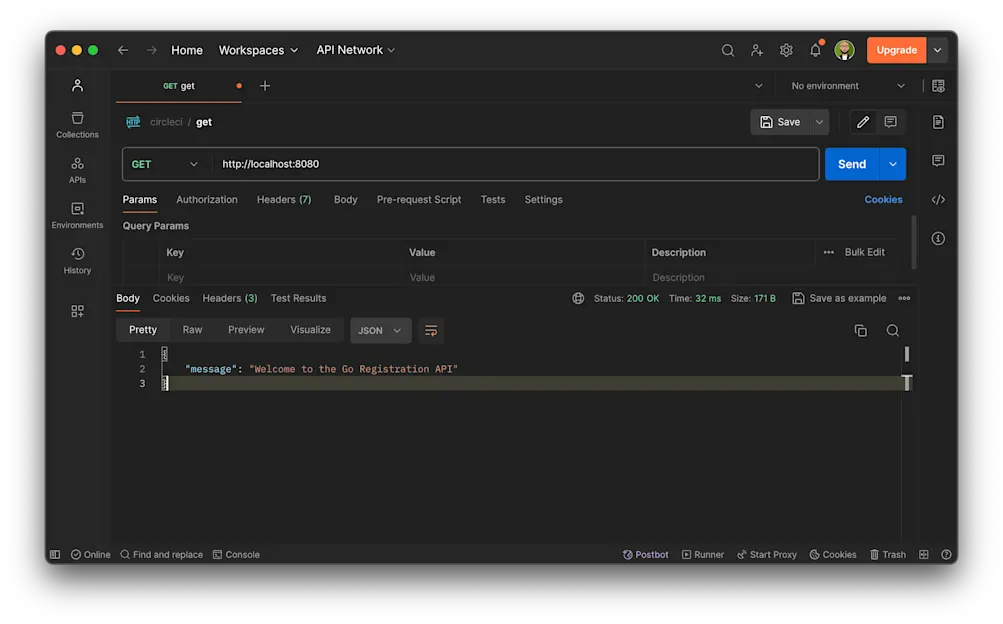Open the No environment selector
Viewport: 1003px width, 624px height.
tap(843, 85)
